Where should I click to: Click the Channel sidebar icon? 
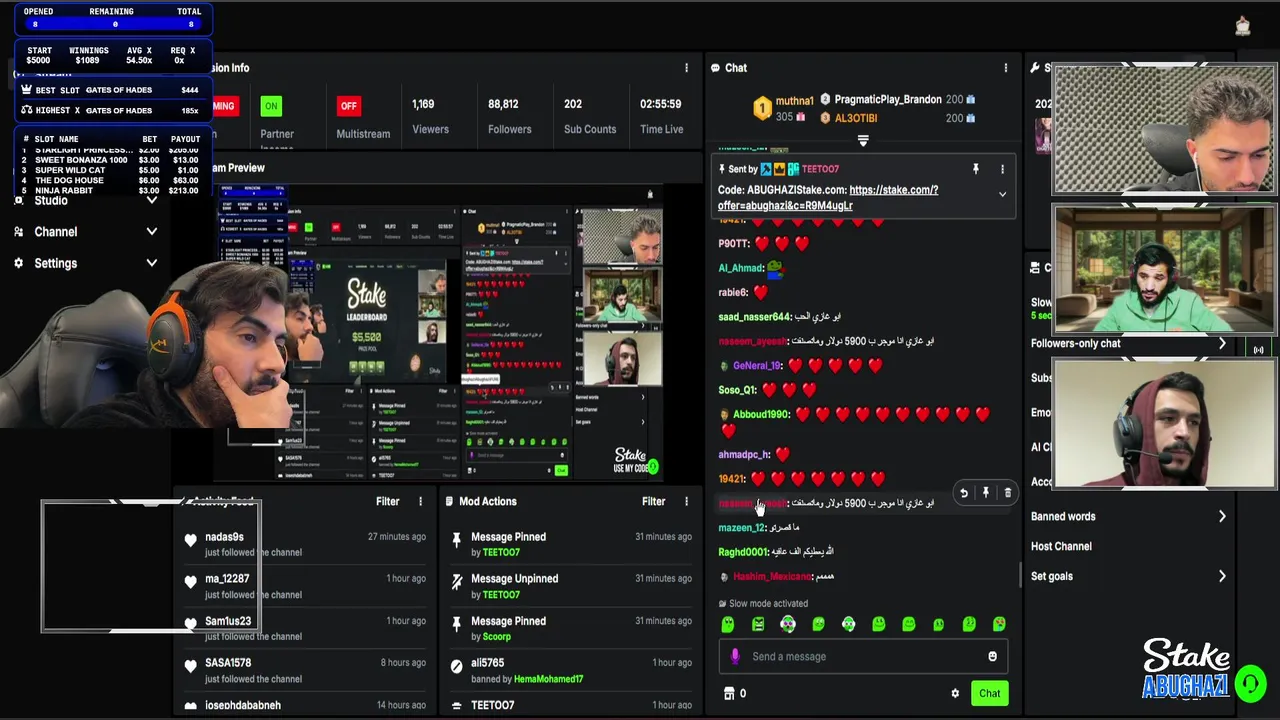click(18, 232)
